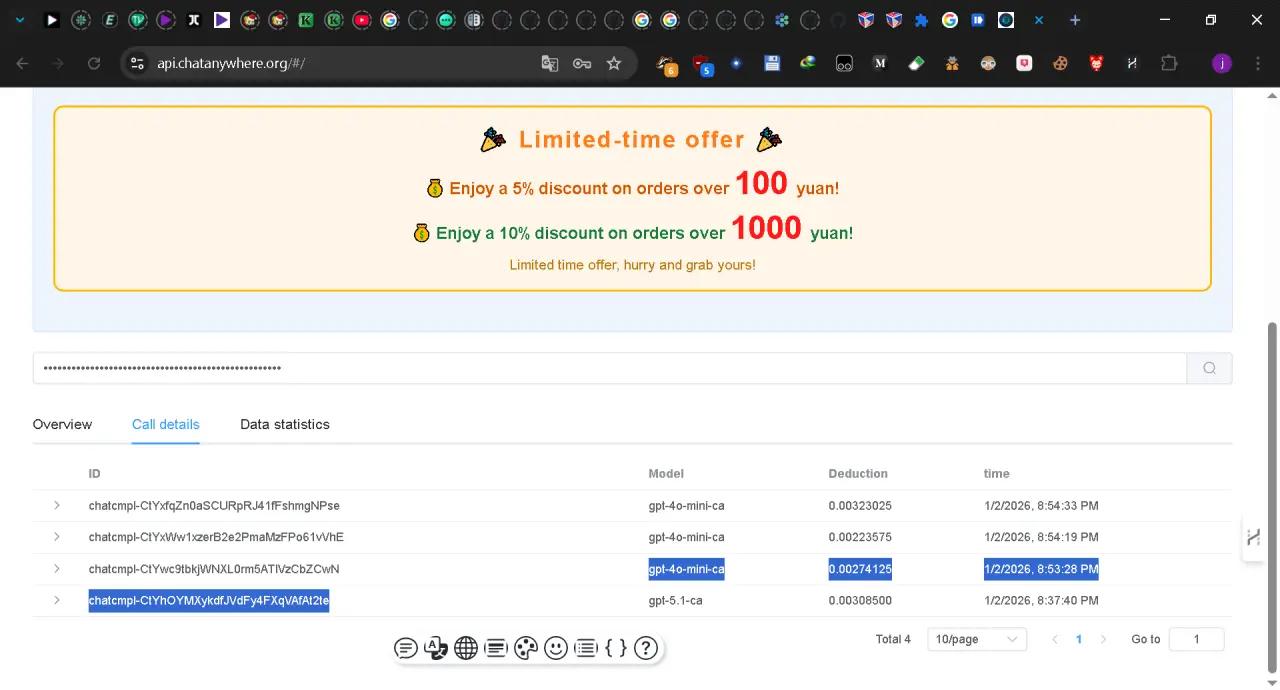Click deduction value 0.00323025

[x=860, y=505]
